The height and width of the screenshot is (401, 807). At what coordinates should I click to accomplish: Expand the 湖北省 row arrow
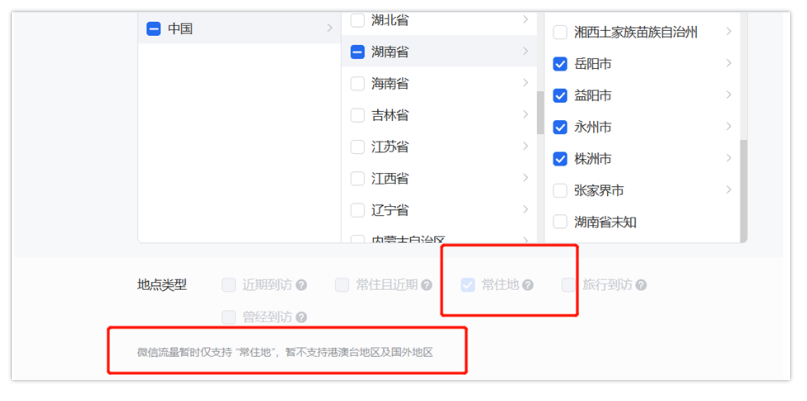click(x=525, y=20)
